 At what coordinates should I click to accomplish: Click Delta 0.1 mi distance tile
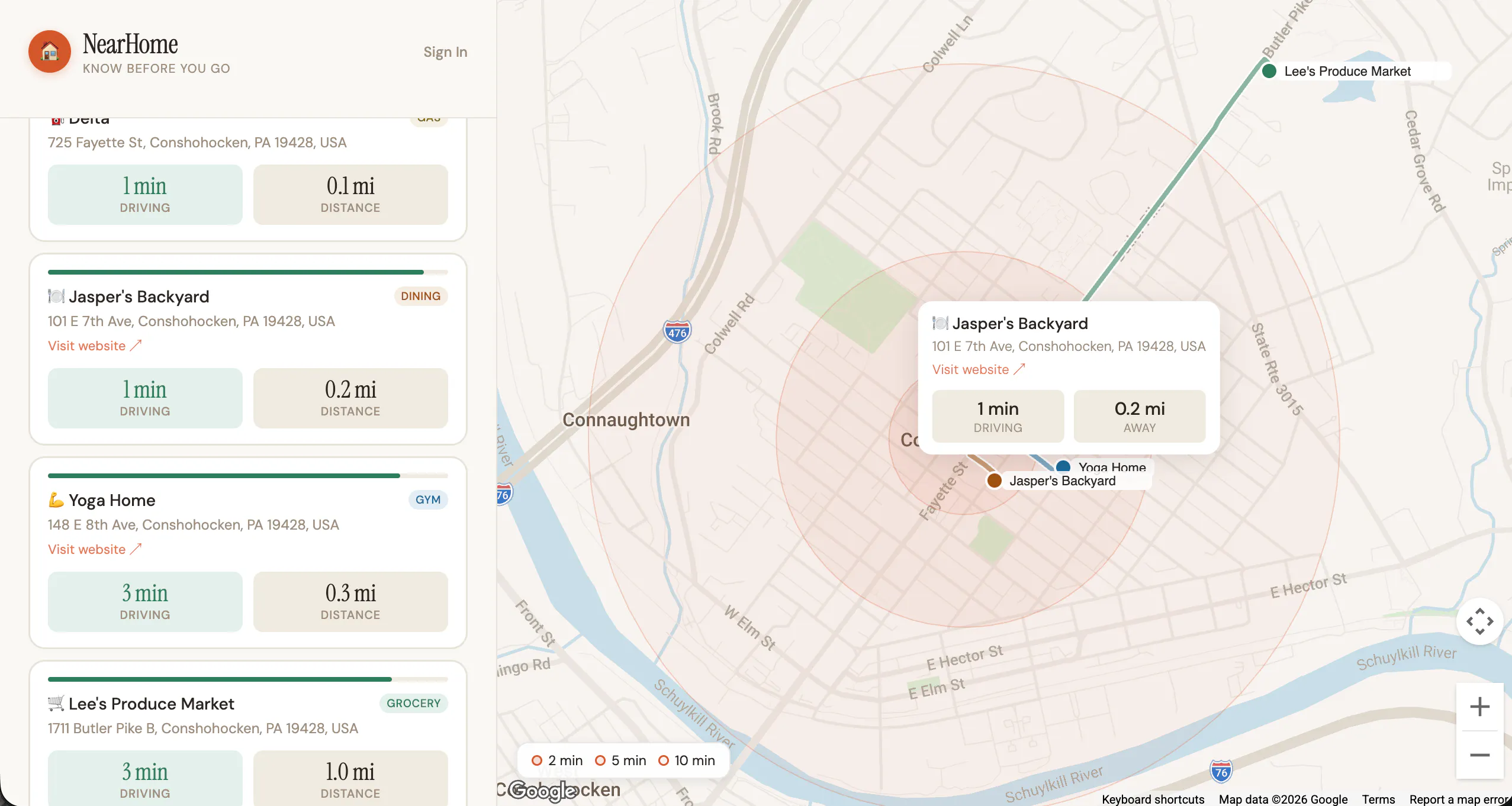[350, 194]
